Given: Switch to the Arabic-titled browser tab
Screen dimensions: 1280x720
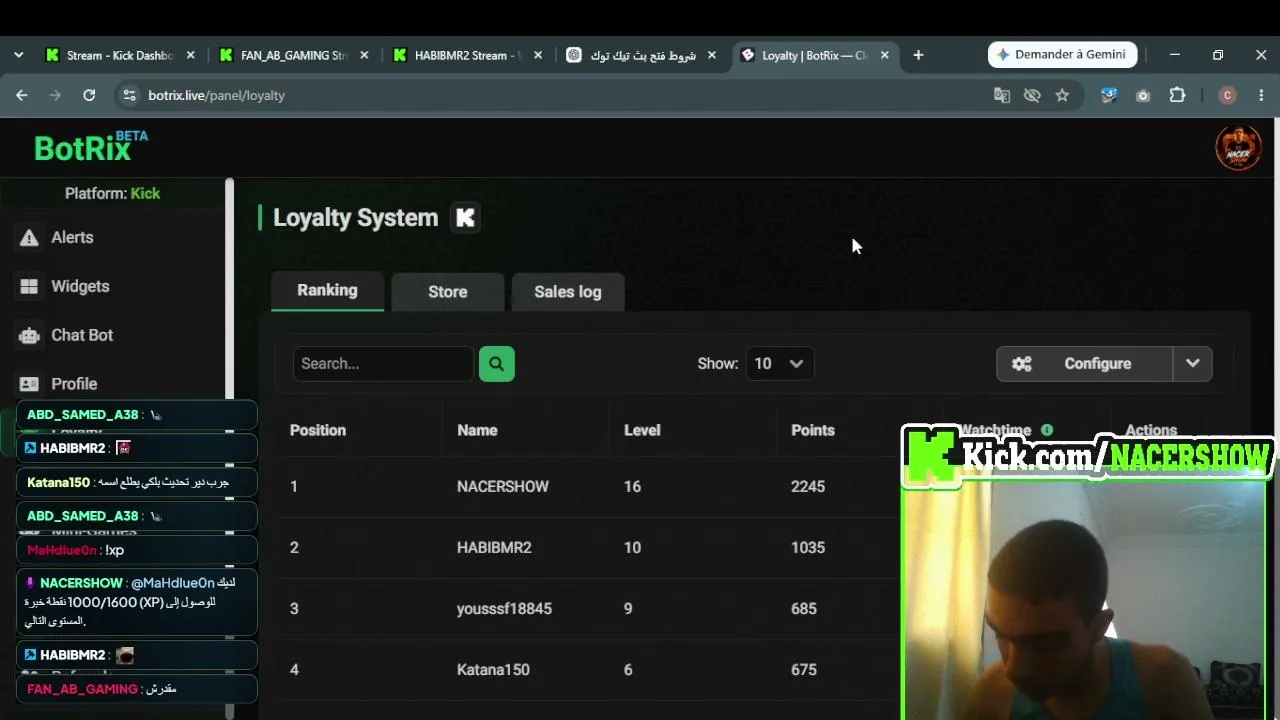Looking at the screenshot, I should pyautogui.click(x=642, y=55).
